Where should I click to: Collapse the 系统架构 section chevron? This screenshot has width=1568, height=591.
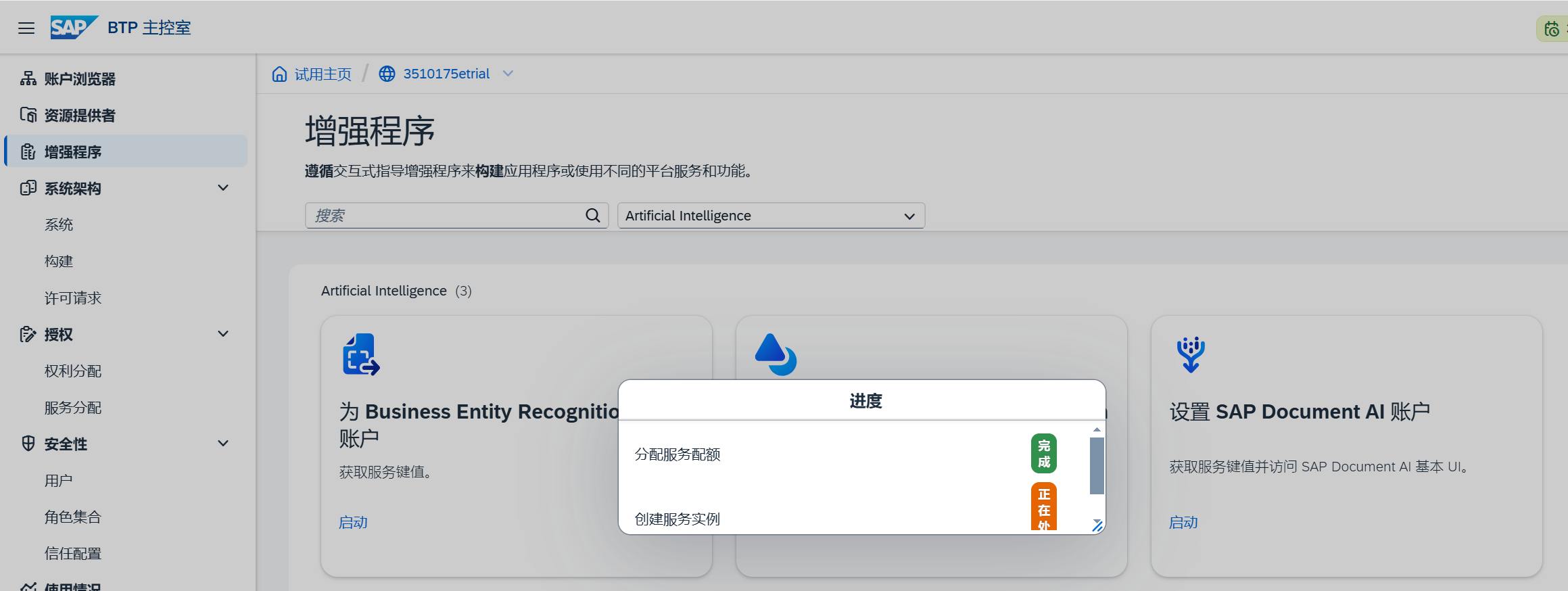coord(223,188)
